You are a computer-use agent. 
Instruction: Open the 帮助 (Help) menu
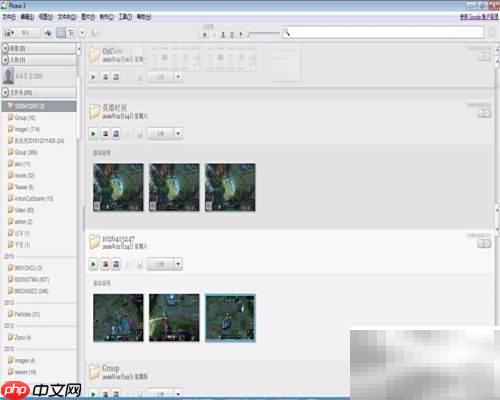(x=144, y=17)
